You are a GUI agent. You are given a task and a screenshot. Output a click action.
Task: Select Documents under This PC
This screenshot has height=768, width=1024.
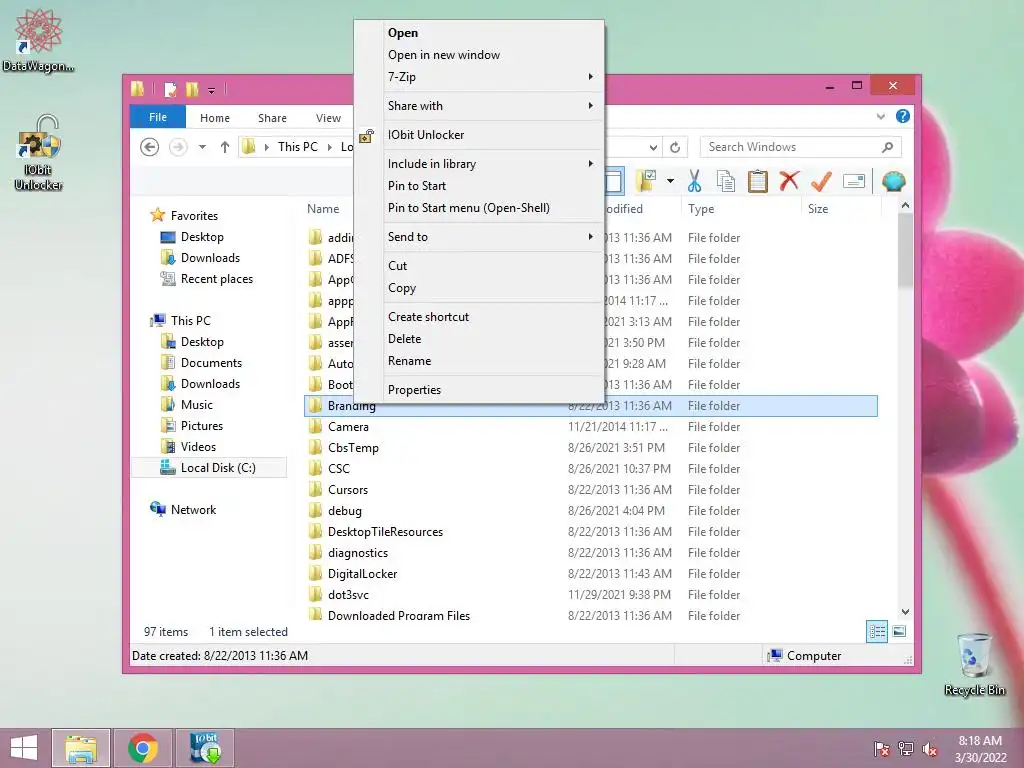click(211, 363)
